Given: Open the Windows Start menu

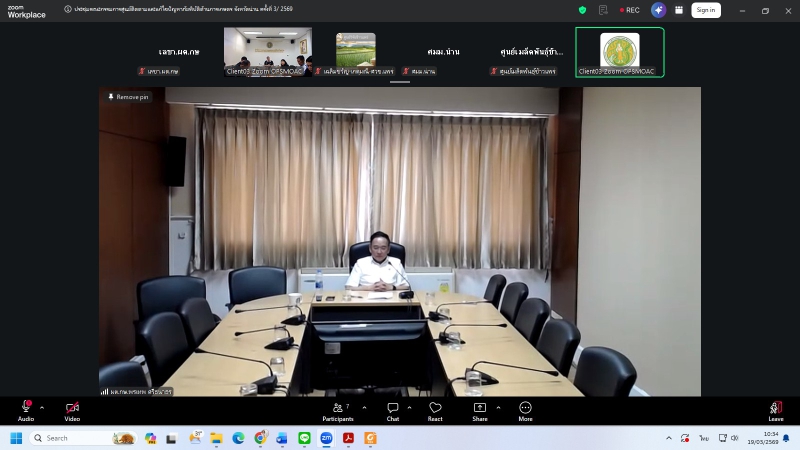Looking at the screenshot, I should point(16,438).
